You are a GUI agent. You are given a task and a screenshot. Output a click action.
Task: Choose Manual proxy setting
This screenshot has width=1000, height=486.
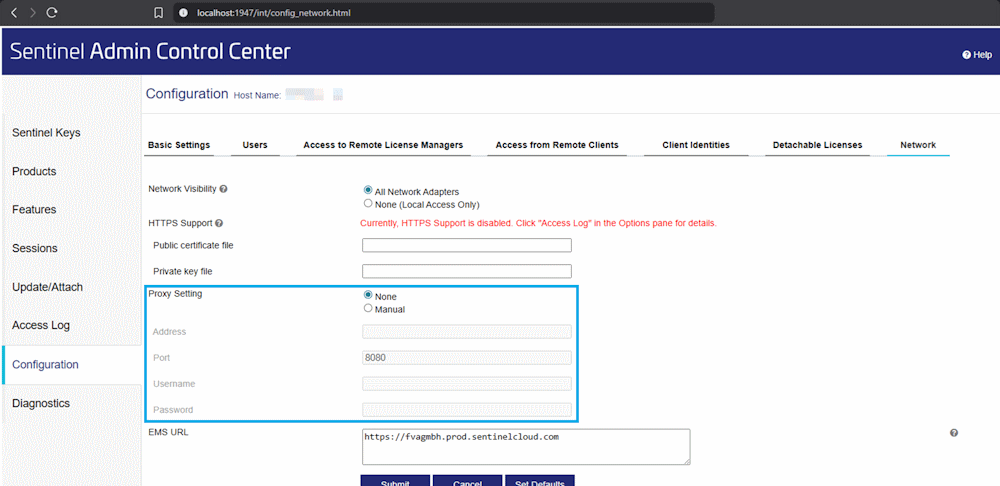(368, 309)
